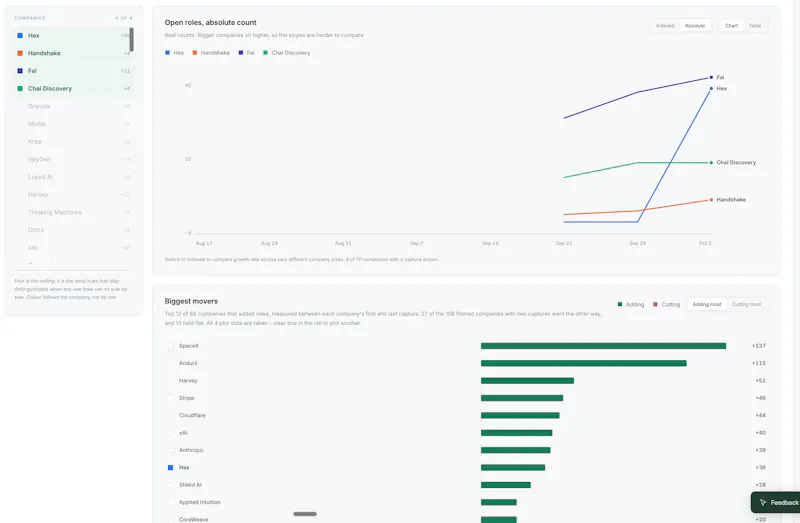Select the HeyGen company row
The width and height of the screenshot is (800, 523).
[x=73, y=159]
